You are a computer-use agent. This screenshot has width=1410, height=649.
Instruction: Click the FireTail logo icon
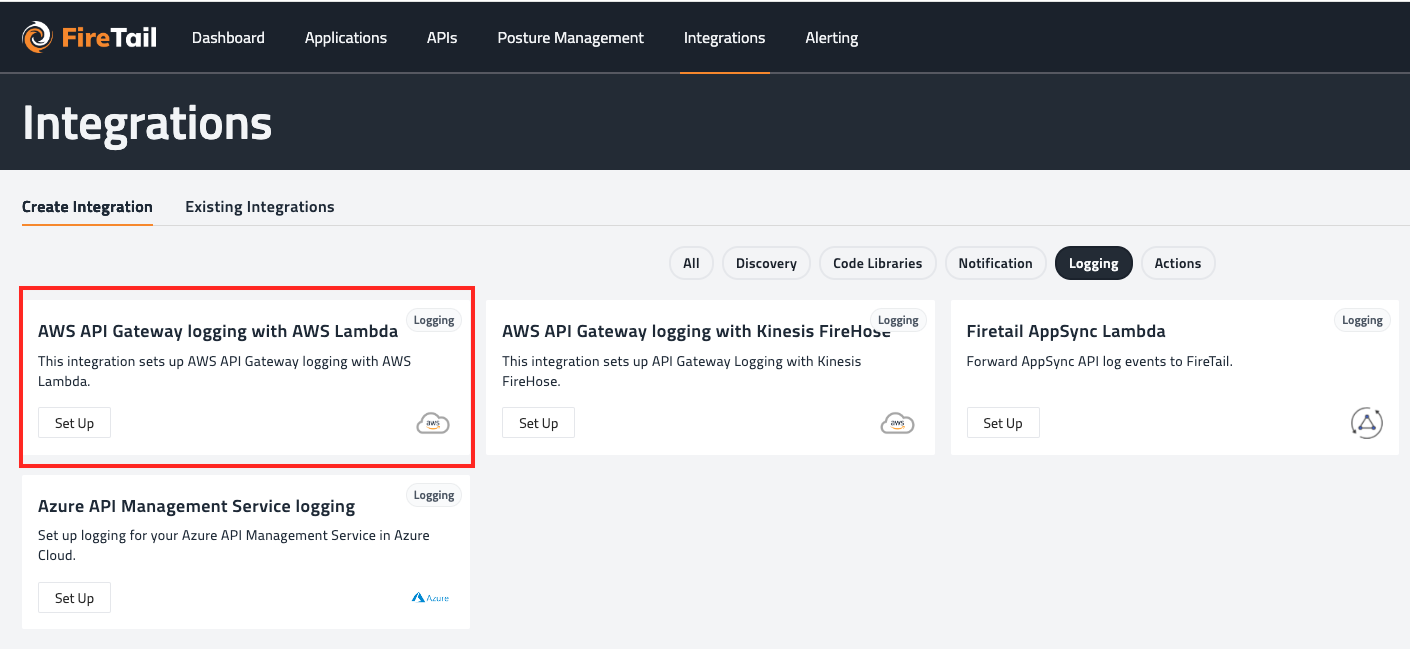37,38
